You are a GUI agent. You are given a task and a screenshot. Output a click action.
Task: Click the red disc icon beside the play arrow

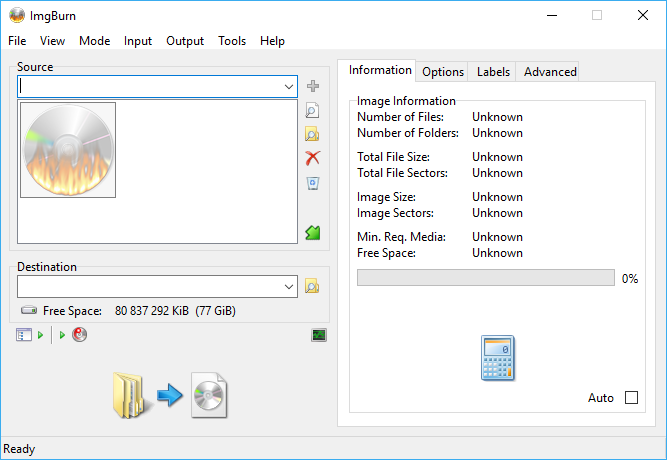[x=80, y=335]
